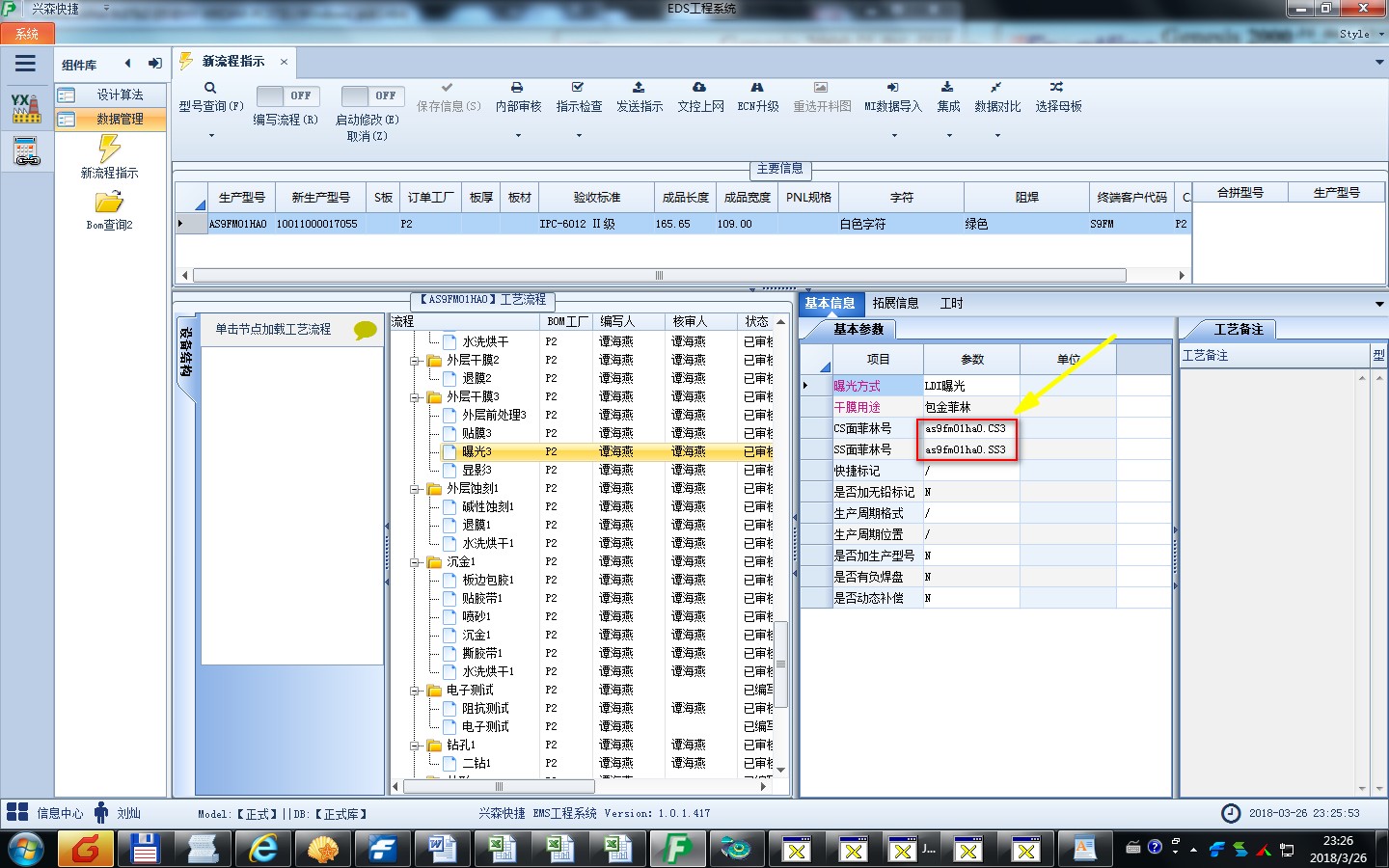This screenshot has height=868, width=1389.
Task: Click the 重选开料图 picture icon
Action: click(x=821, y=88)
